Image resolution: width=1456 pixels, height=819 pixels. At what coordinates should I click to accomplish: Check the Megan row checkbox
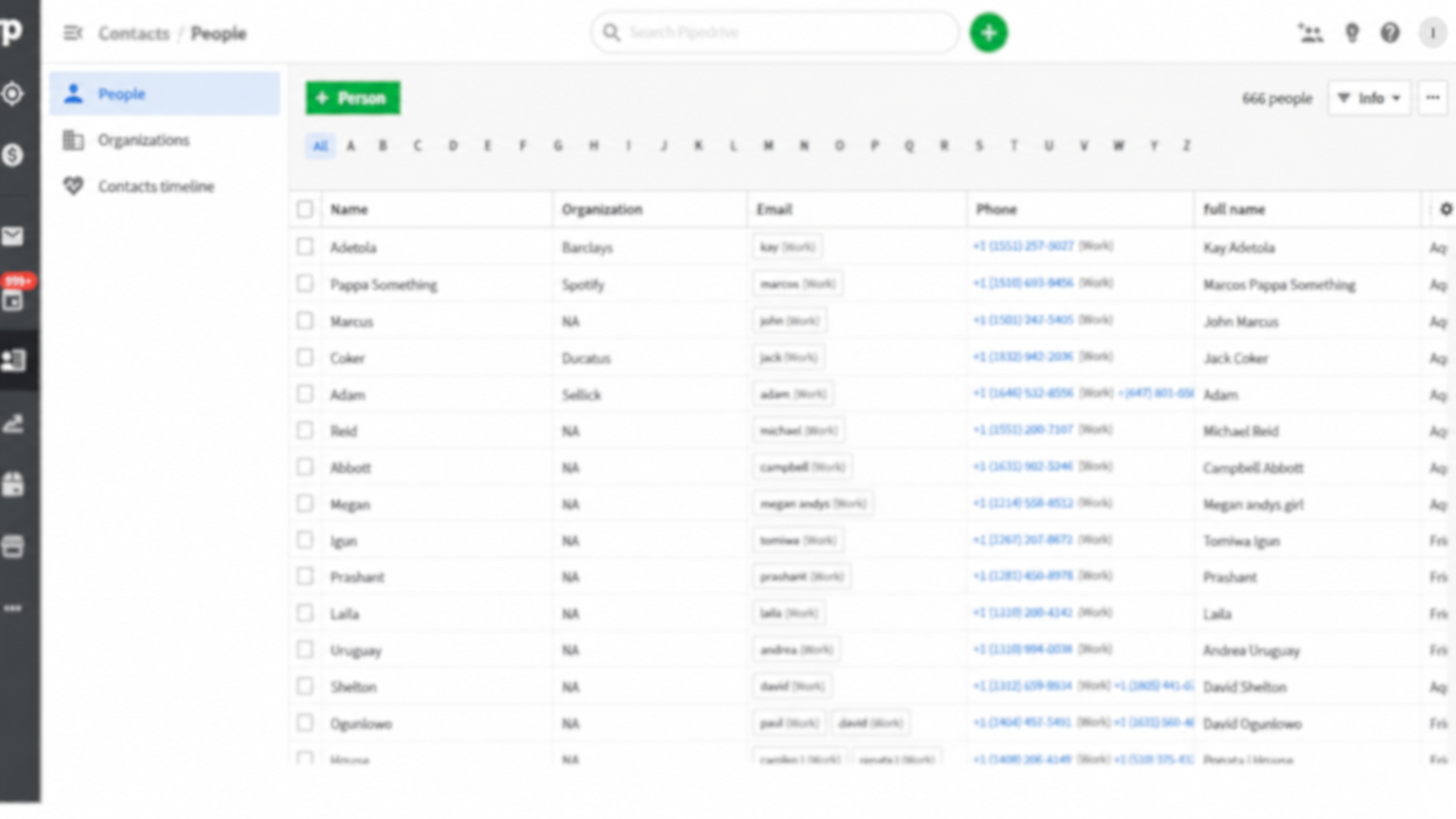click(x=305, y=503)
